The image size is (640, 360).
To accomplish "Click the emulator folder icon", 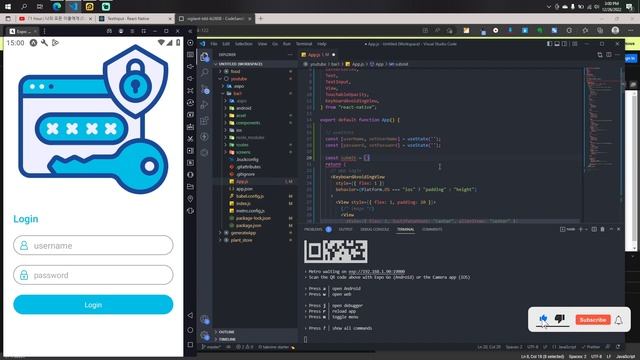I will [190, 187].
